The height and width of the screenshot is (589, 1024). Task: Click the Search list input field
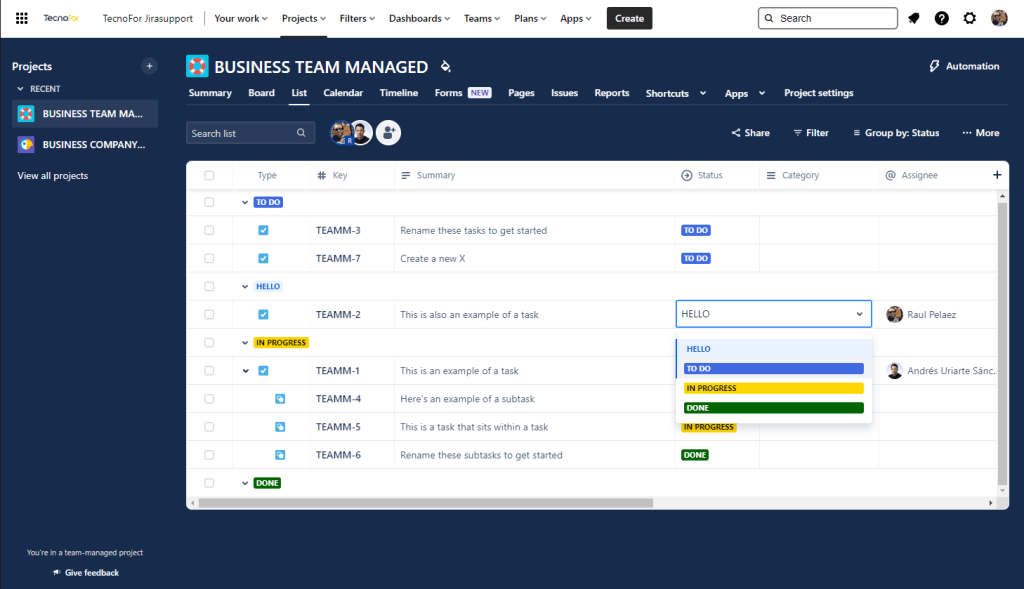[241, 133]
